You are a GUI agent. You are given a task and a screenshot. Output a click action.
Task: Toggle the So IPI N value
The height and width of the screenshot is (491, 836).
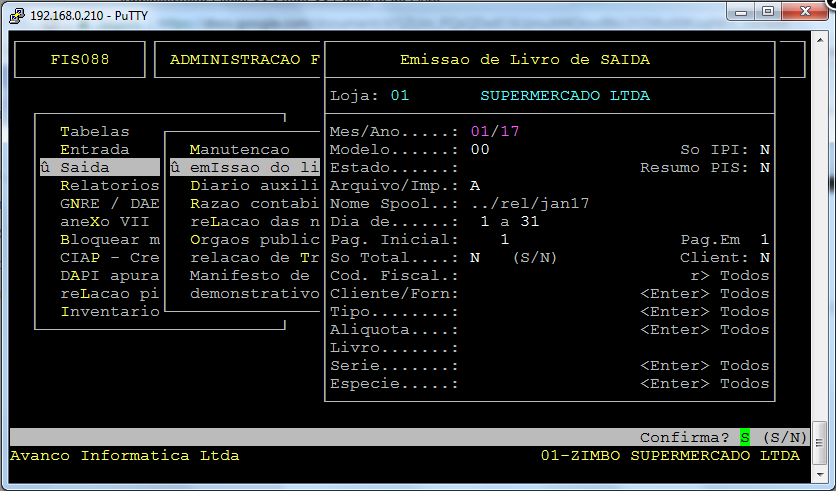point(765,149)
